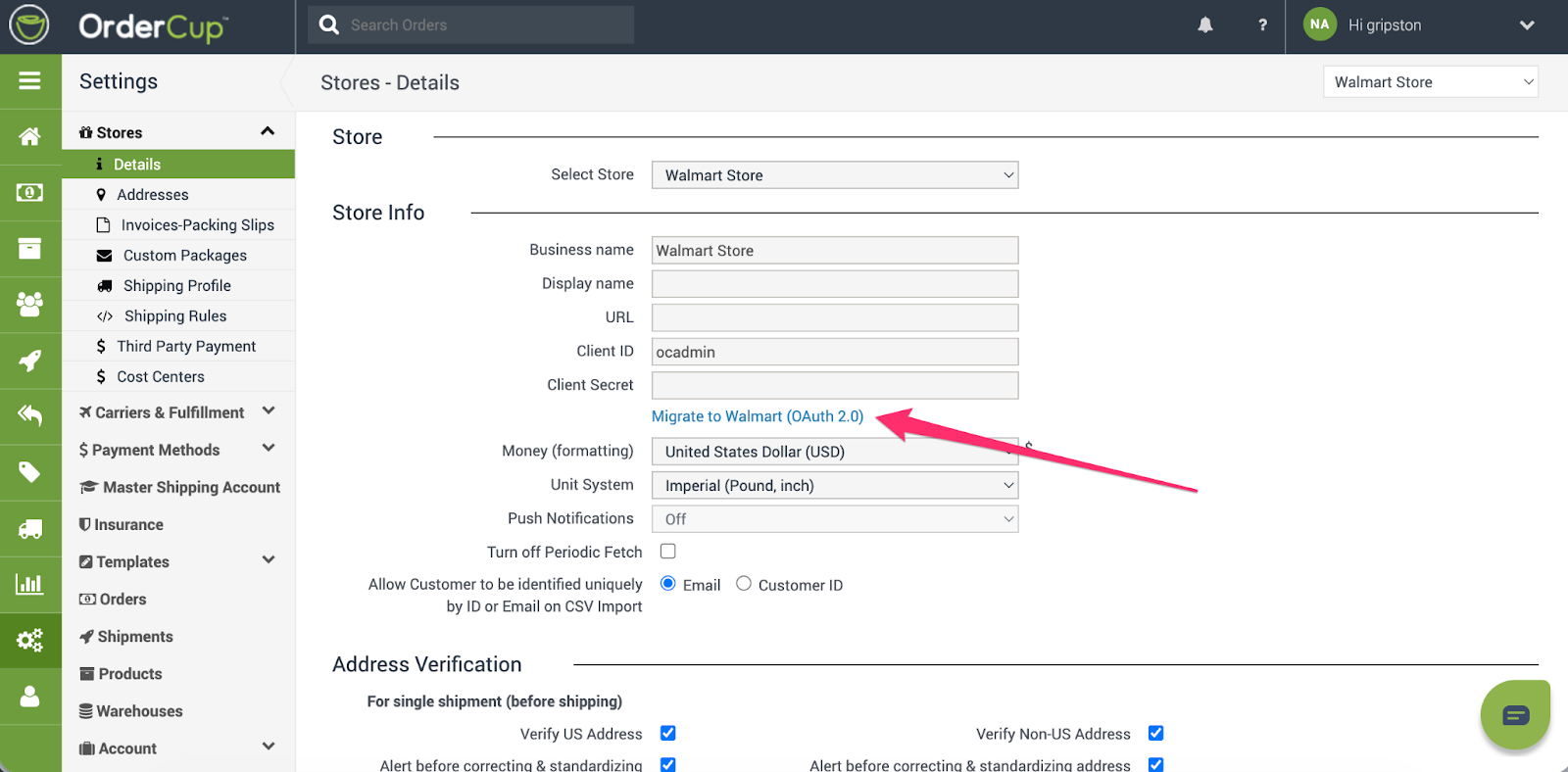Open Insurance settings

(x=122, y=524)
